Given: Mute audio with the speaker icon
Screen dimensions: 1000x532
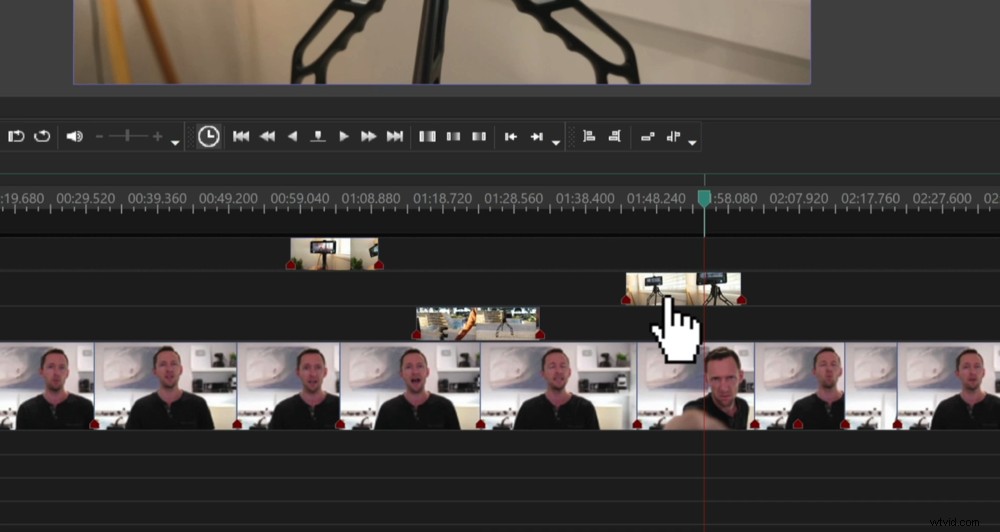Looking at the screenshot, I should click(75, 137).
